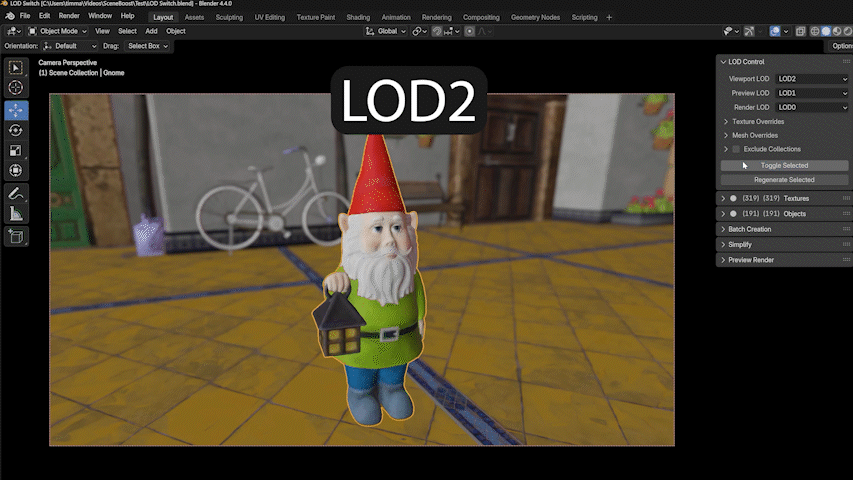
Task: Click the circle swatch beside Textures count
Action: point(733,198)
